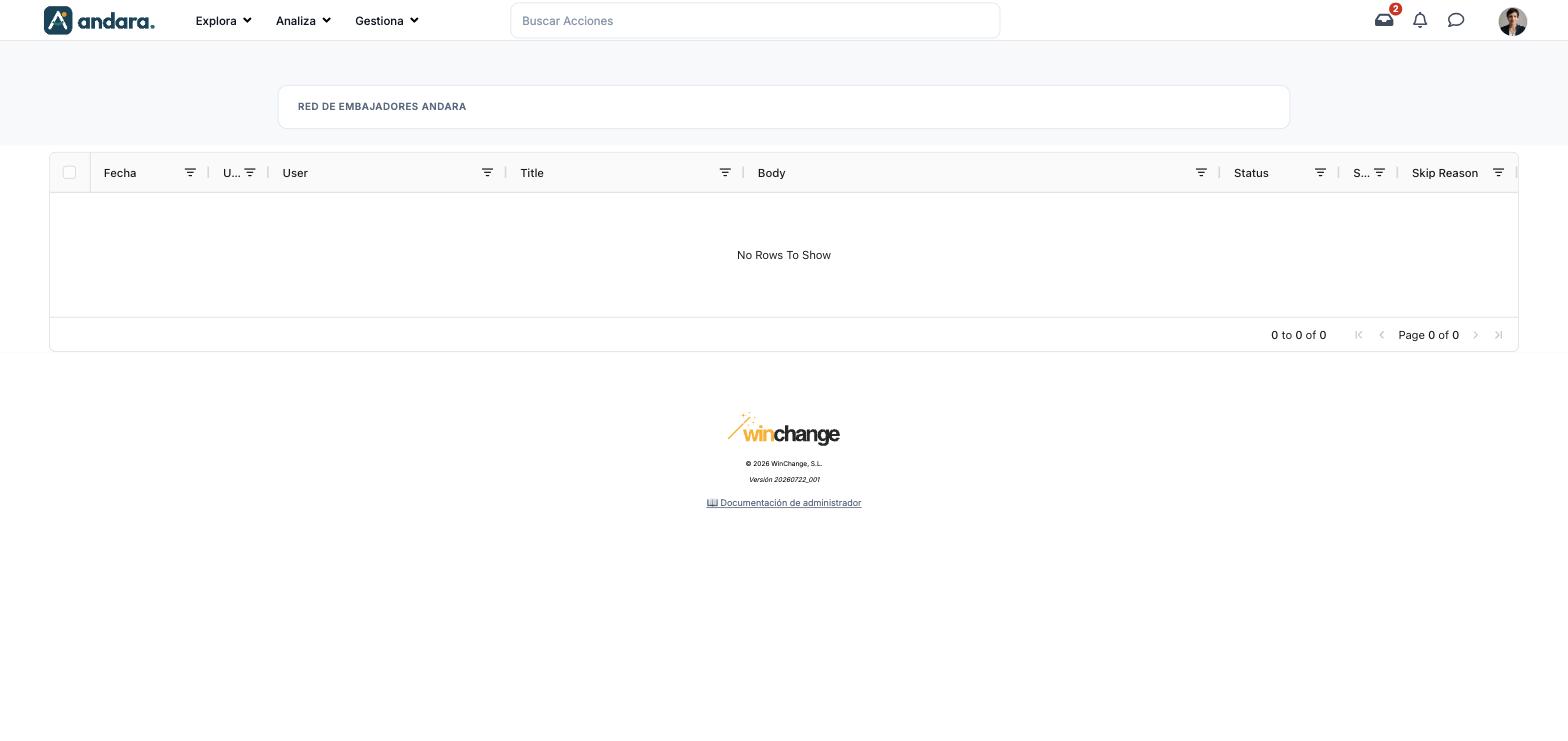This screenshot has width=1568, height=741.
Task: Open the Skip Reason column filter menu
Action: 1498,173
